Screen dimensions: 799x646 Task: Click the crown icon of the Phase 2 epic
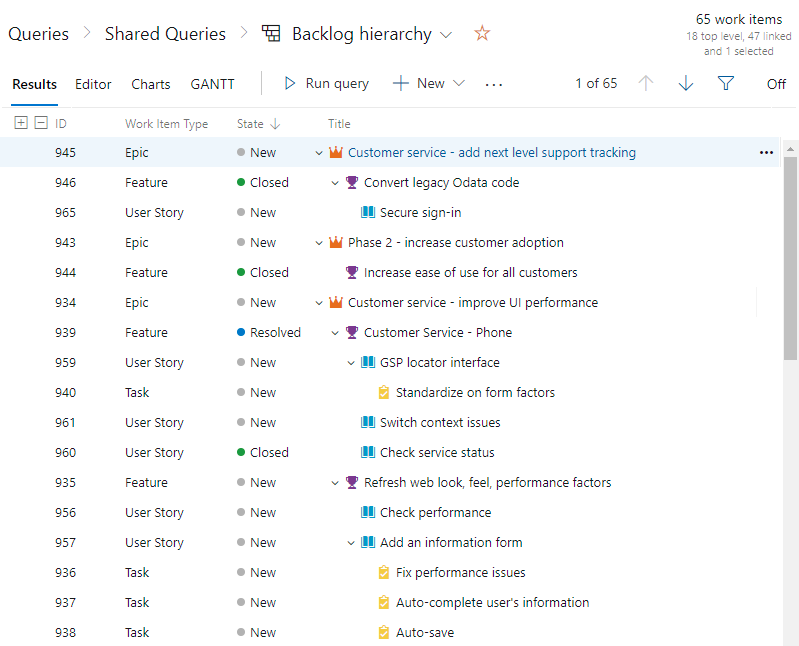tap(335, 242)
